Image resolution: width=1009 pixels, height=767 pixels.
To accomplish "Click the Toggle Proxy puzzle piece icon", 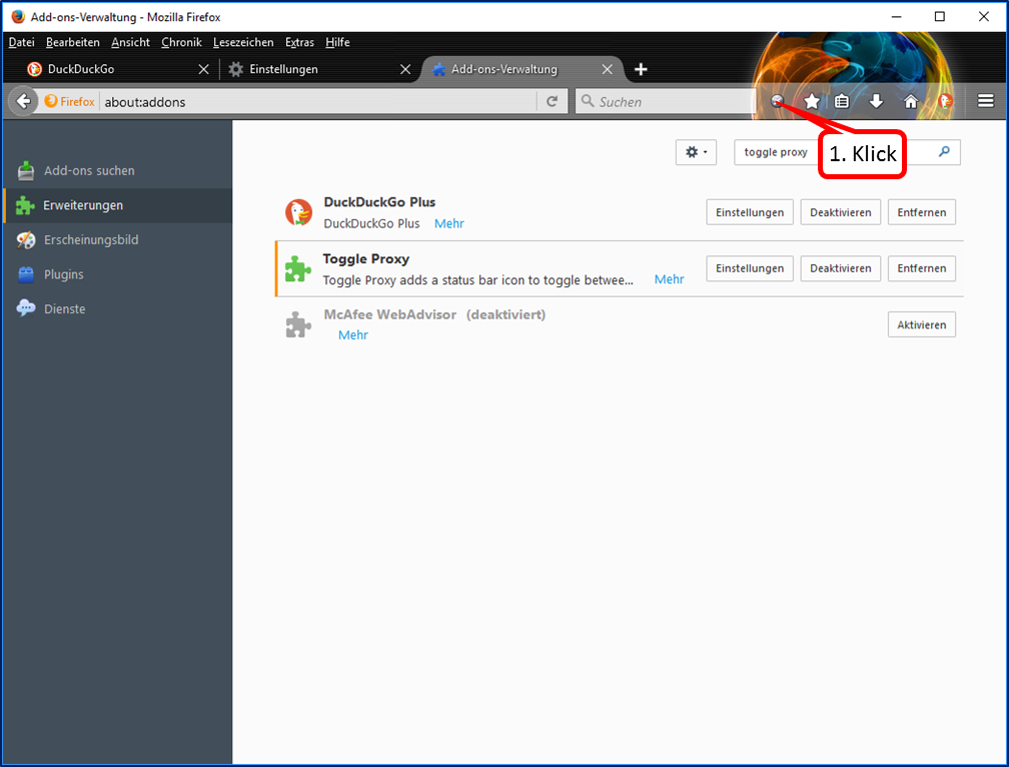I will click(x=298, y=268).
